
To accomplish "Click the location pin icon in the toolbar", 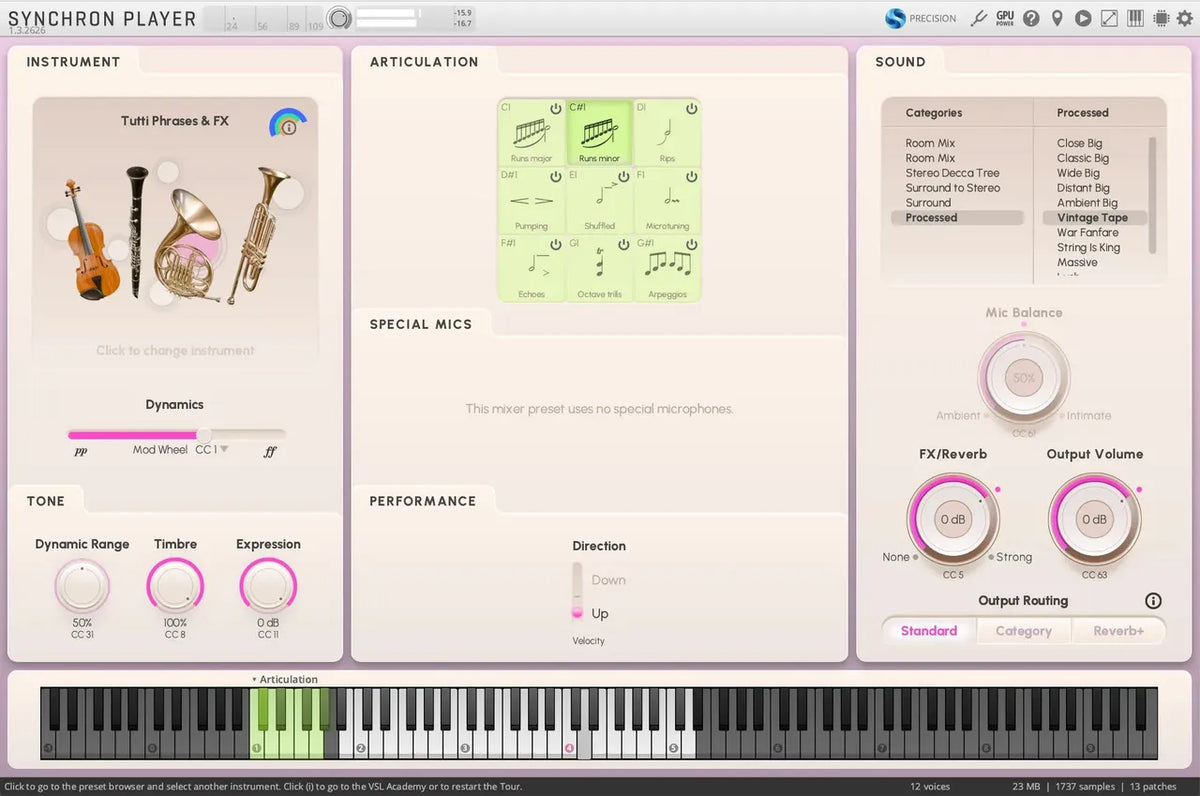I will [x=1057, y=18].
